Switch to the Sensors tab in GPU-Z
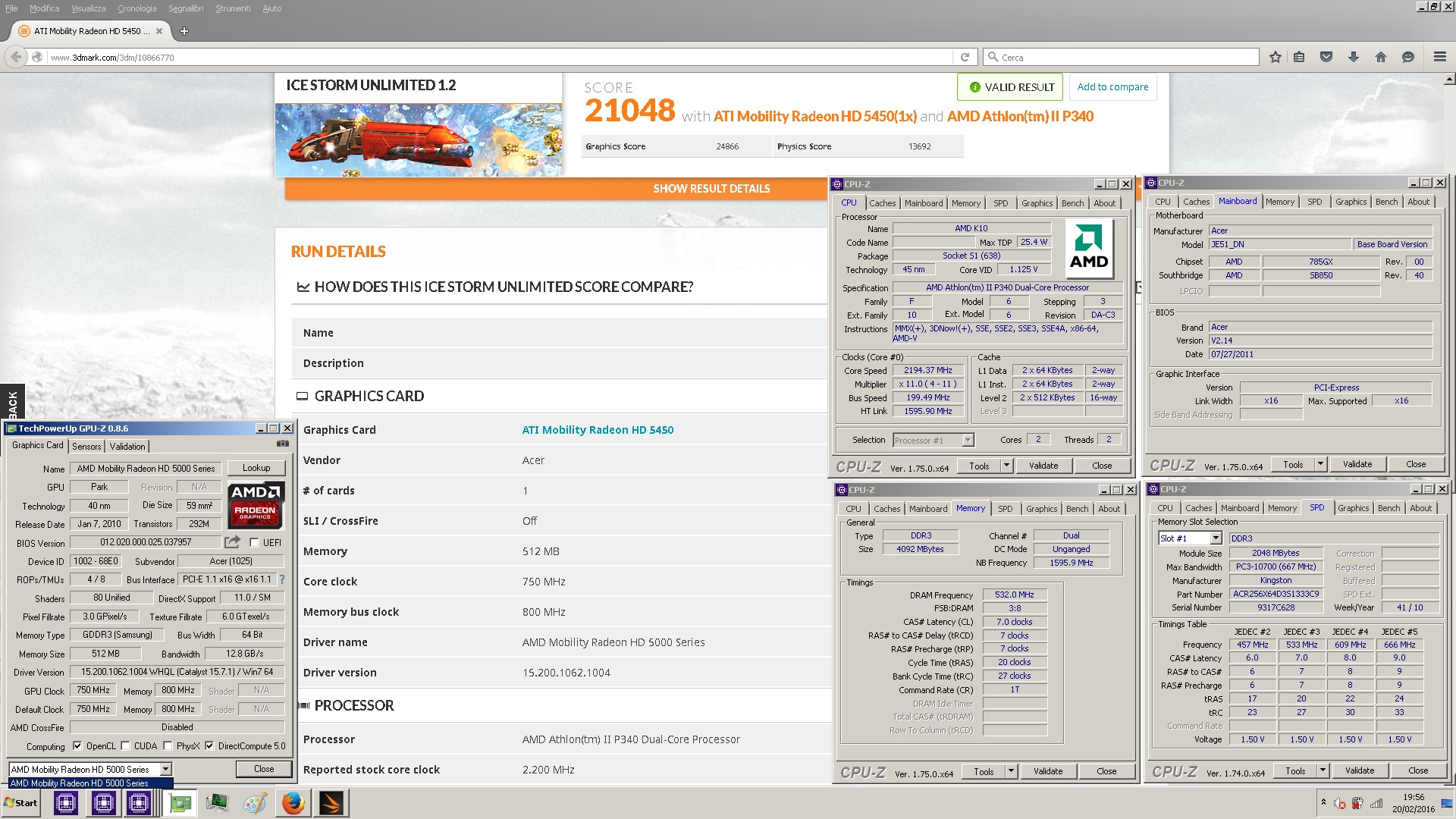This screenshot has height=819, width=1456. point(86,447)
